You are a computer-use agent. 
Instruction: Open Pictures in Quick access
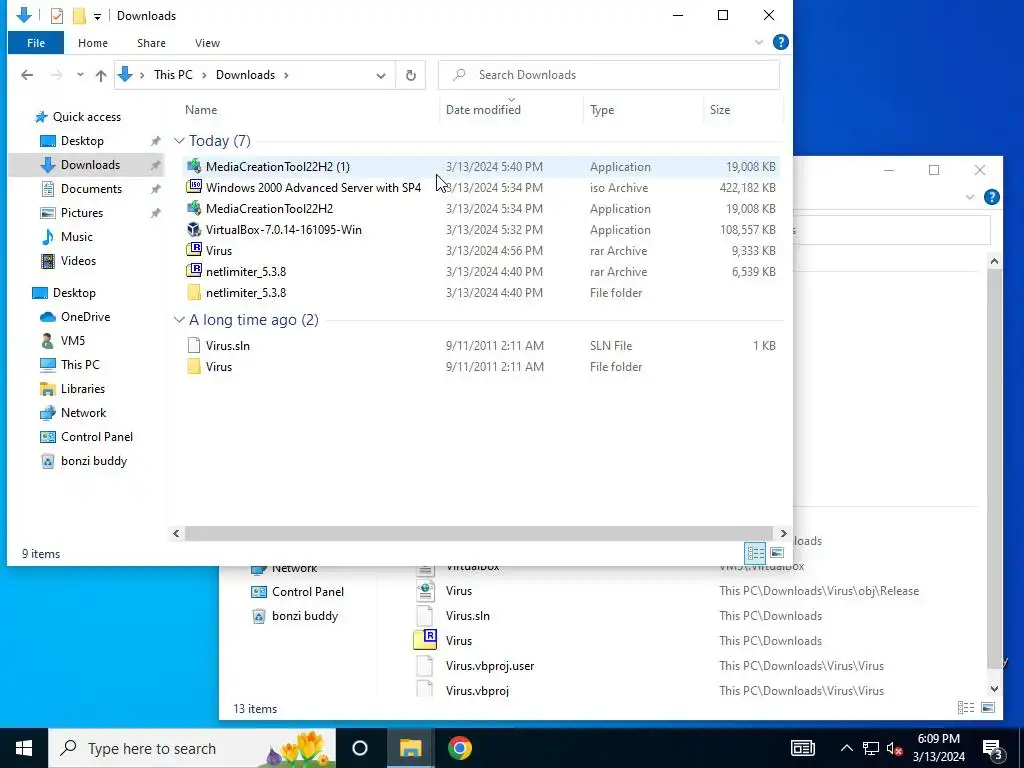[x=82, y=213]
